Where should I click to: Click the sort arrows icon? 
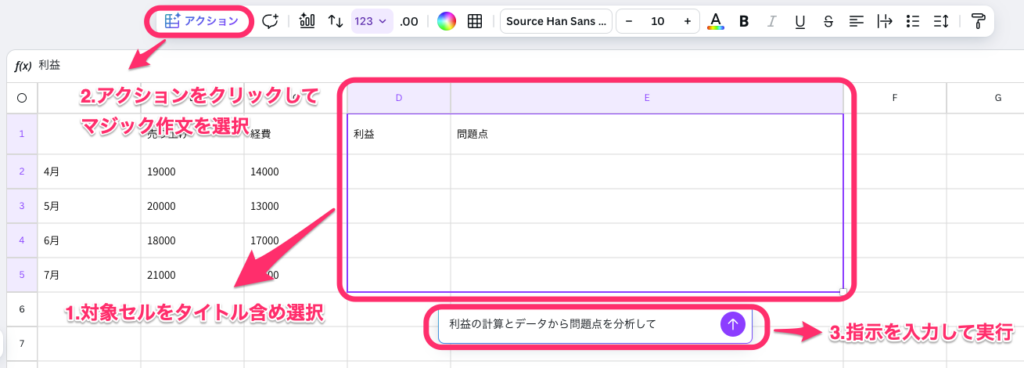point(335,21)
